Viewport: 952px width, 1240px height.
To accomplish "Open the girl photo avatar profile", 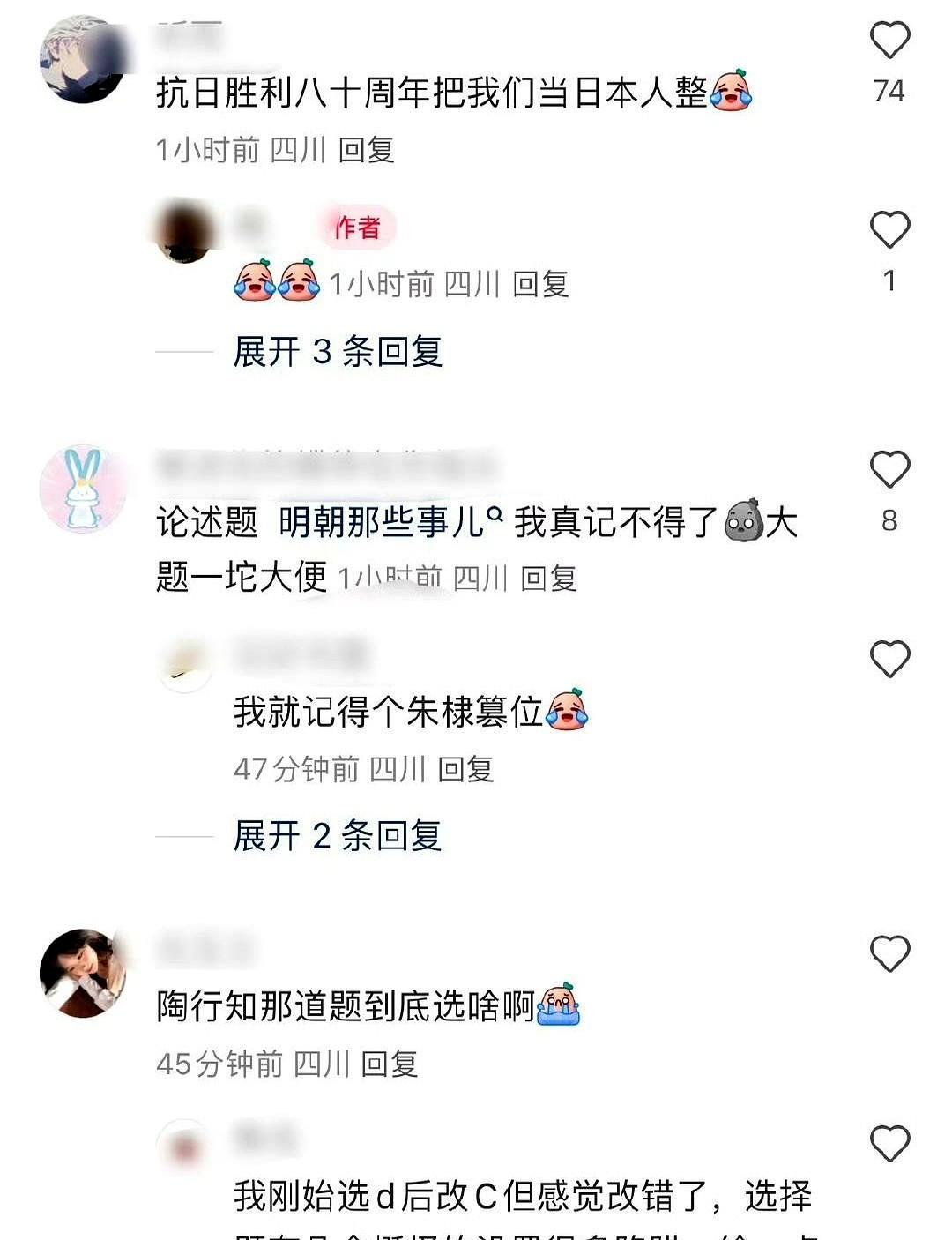I will click(84, 973).
